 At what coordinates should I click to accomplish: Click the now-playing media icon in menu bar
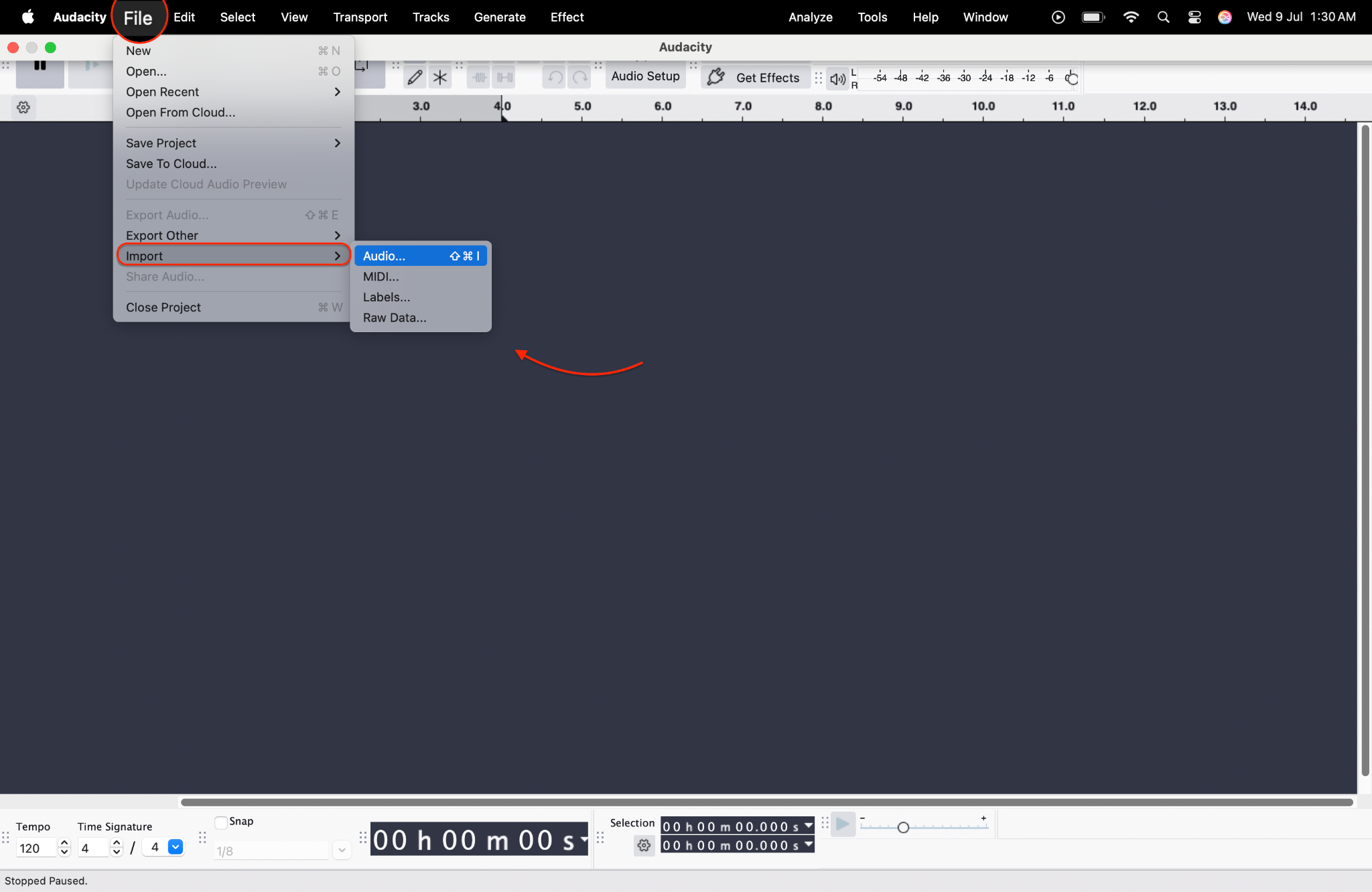(x=1058, y=17)
